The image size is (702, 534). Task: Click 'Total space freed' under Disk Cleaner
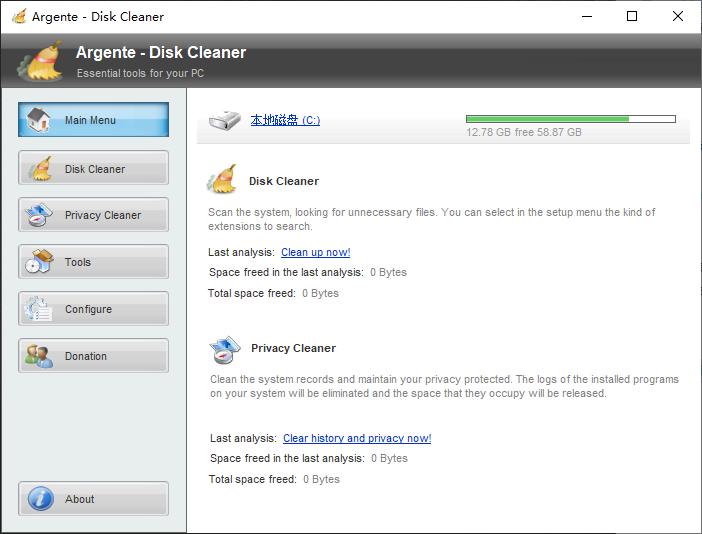tap(252, 293)
